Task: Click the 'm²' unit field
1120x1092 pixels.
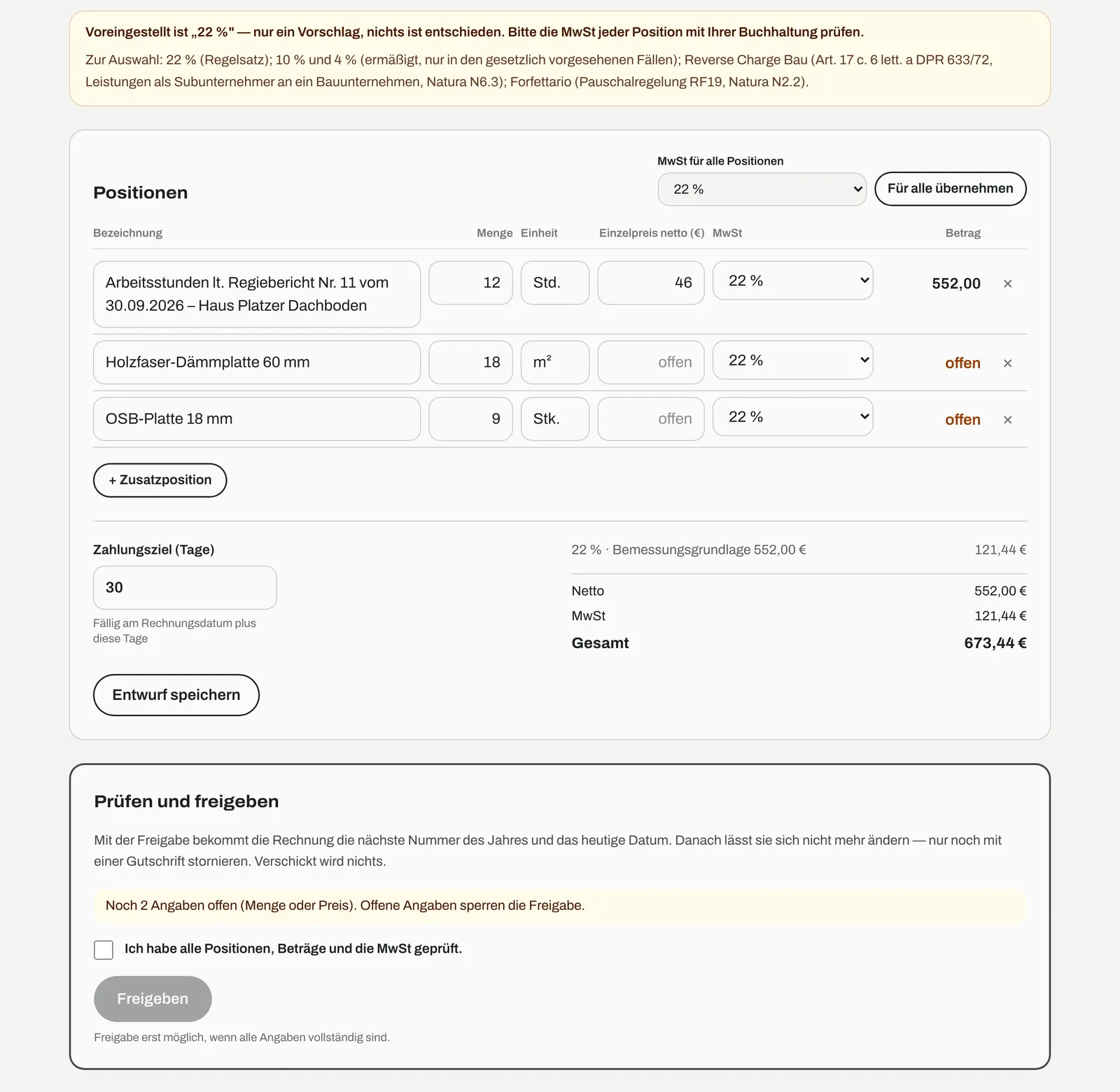Action: click(555, 363)
